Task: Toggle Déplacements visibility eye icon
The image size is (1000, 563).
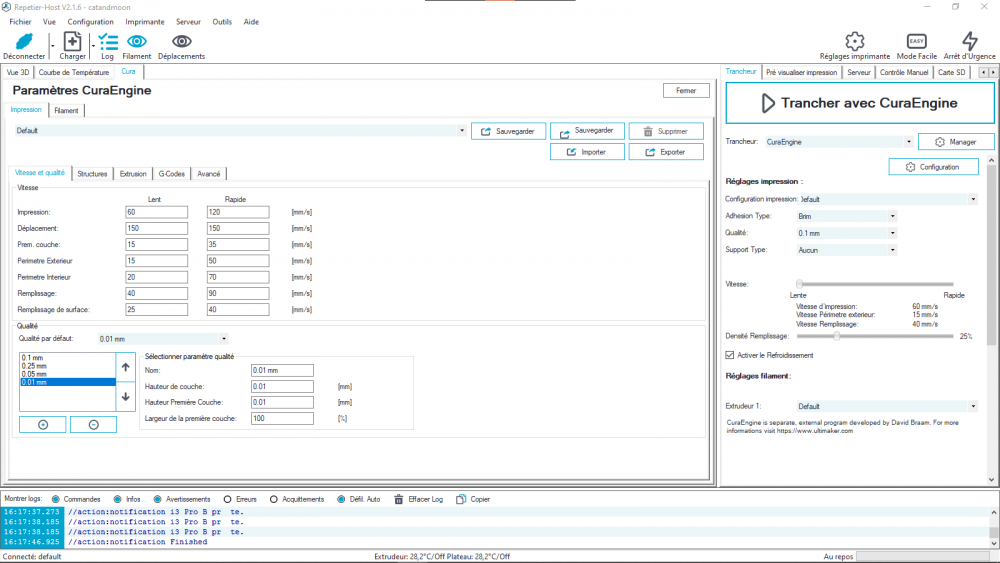Action: [x=182, y=41]
